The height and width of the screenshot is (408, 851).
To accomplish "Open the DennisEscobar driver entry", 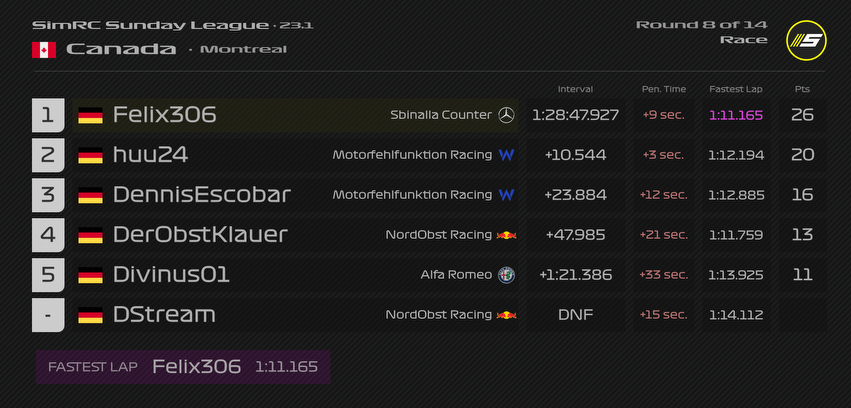I will tap(202, 195).
